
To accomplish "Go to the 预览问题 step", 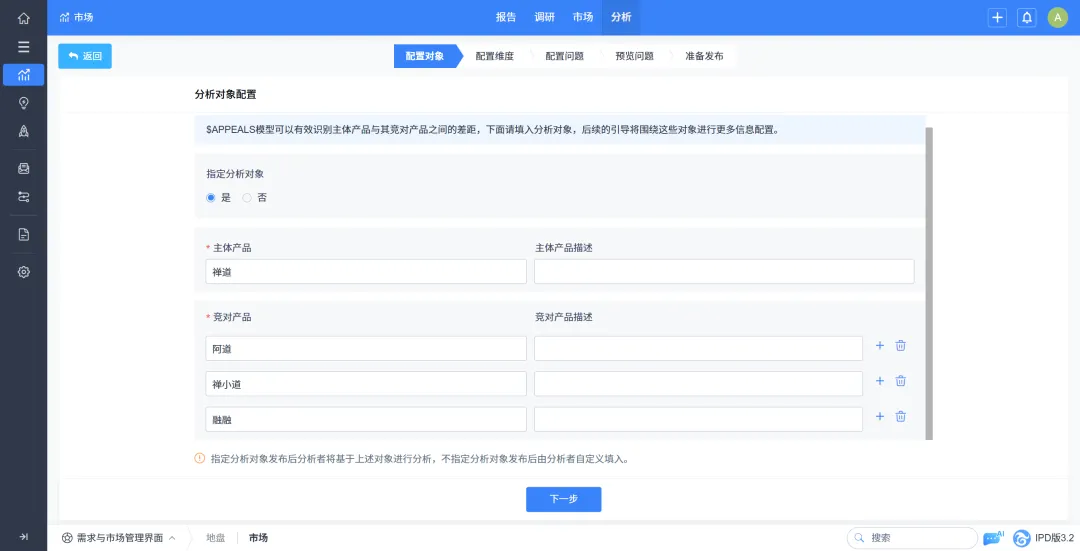I will click(x=634, y=56).
